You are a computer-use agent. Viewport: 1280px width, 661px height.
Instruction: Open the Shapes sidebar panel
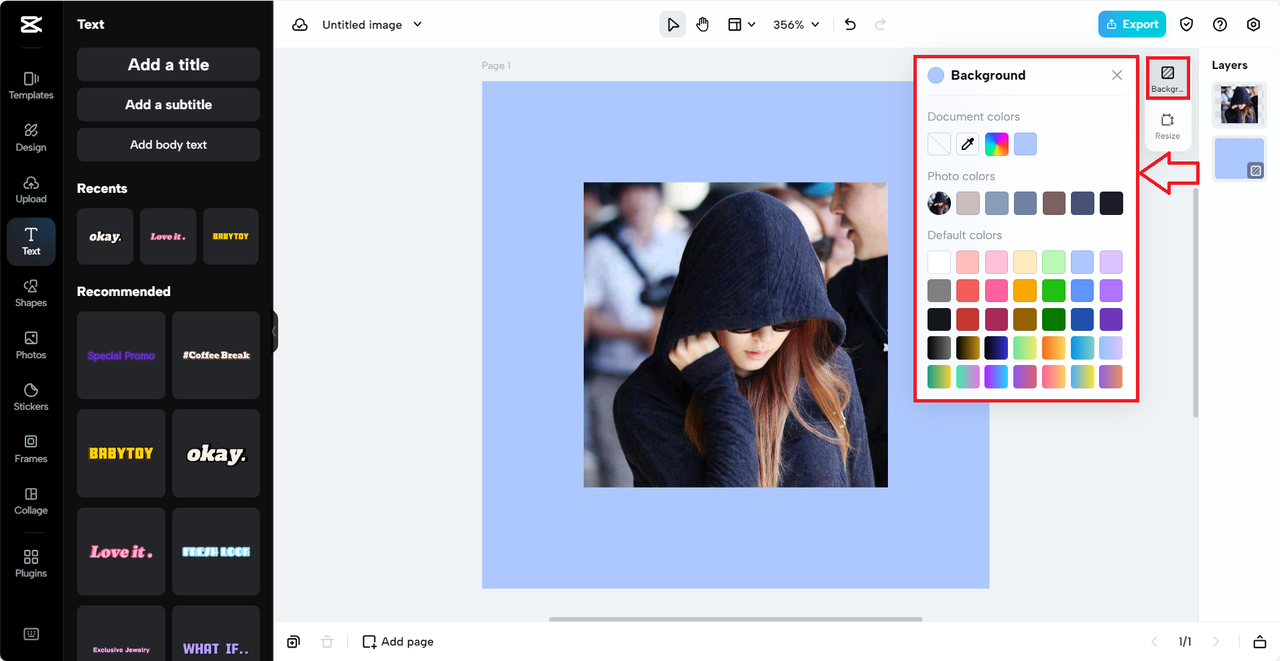[x=31, y=293]
